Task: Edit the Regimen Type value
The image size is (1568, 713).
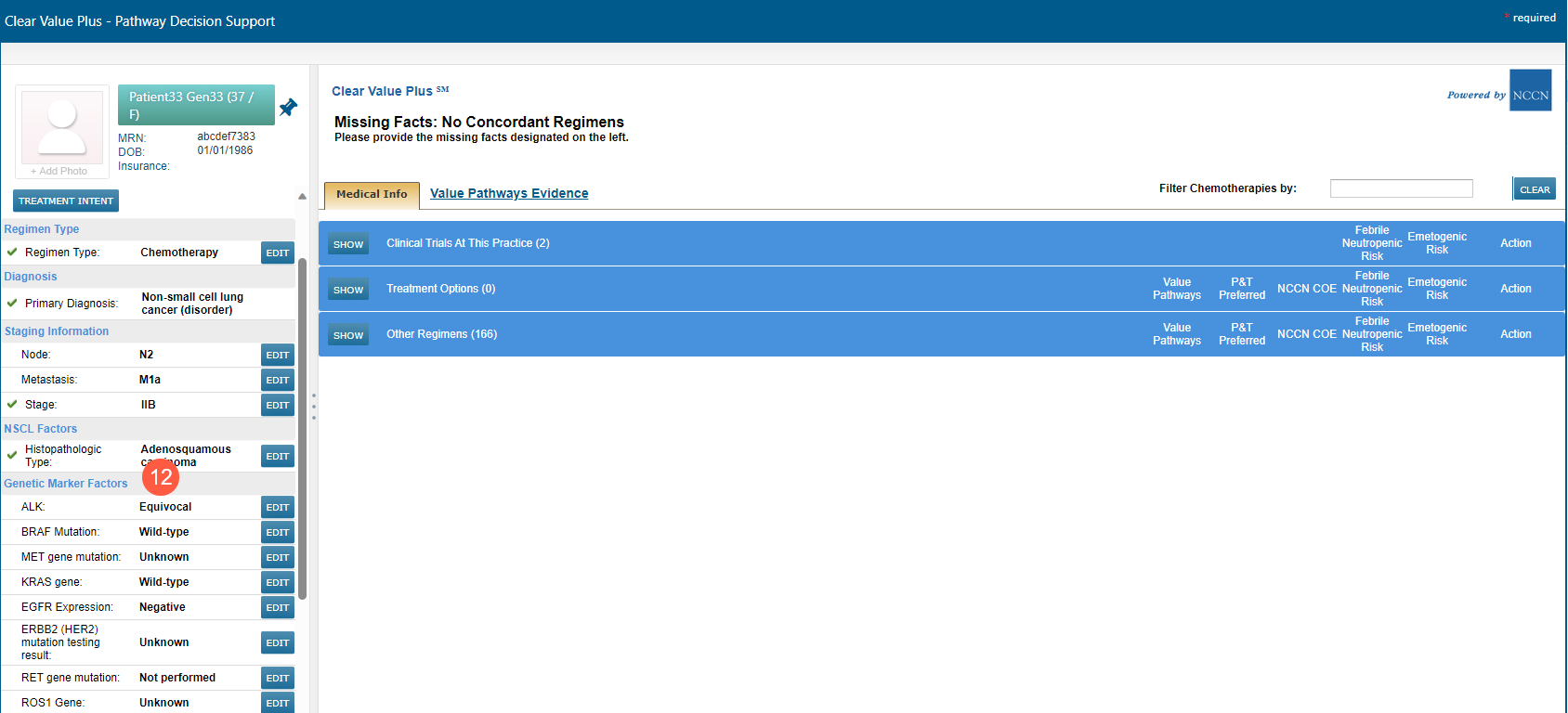Action: tap(277, 253)
